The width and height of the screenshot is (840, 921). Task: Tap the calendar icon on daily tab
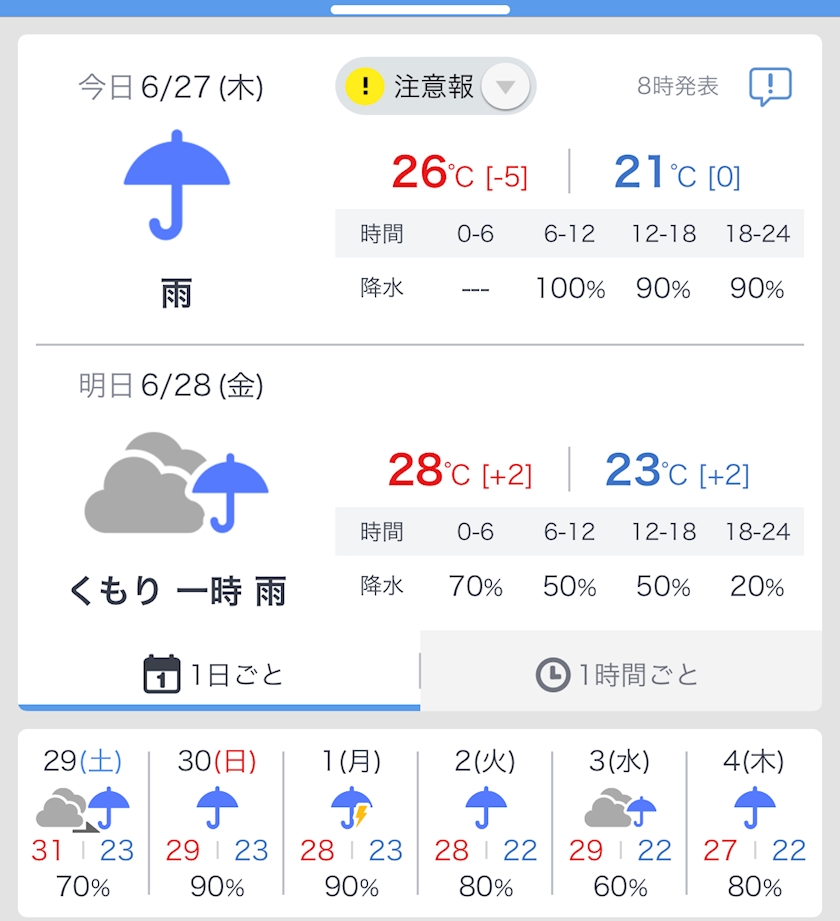tap(162, 675)
